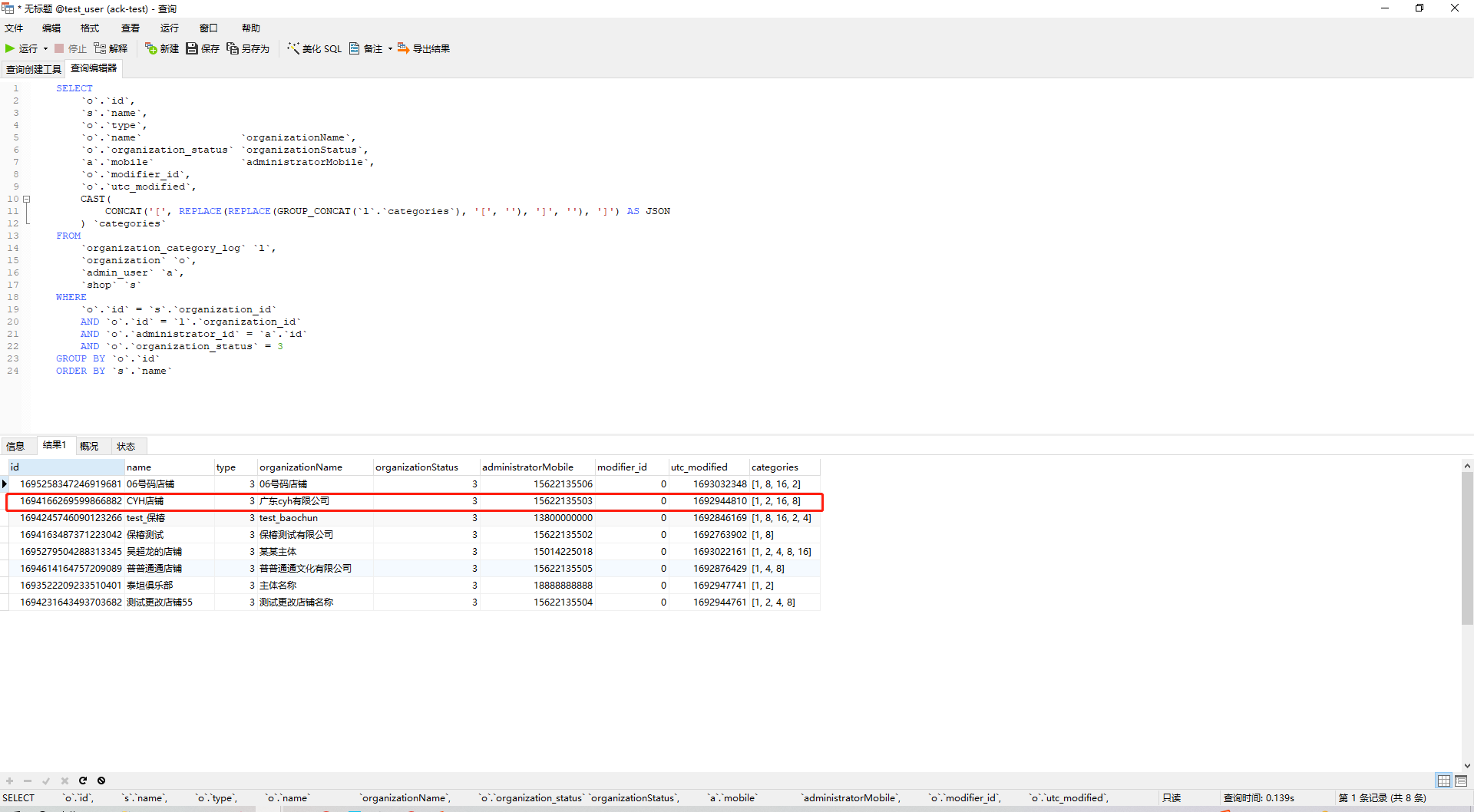The image size is (1474, 812).
Task: Select the 结果1 results tab
Action: coord(55,445)
